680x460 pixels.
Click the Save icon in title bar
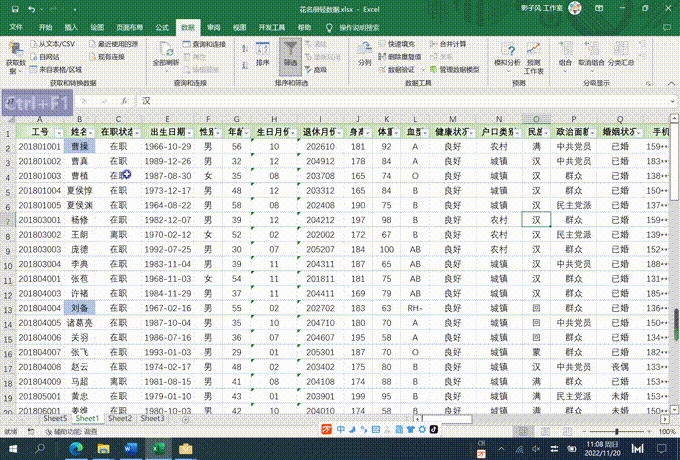coord(15,9)
